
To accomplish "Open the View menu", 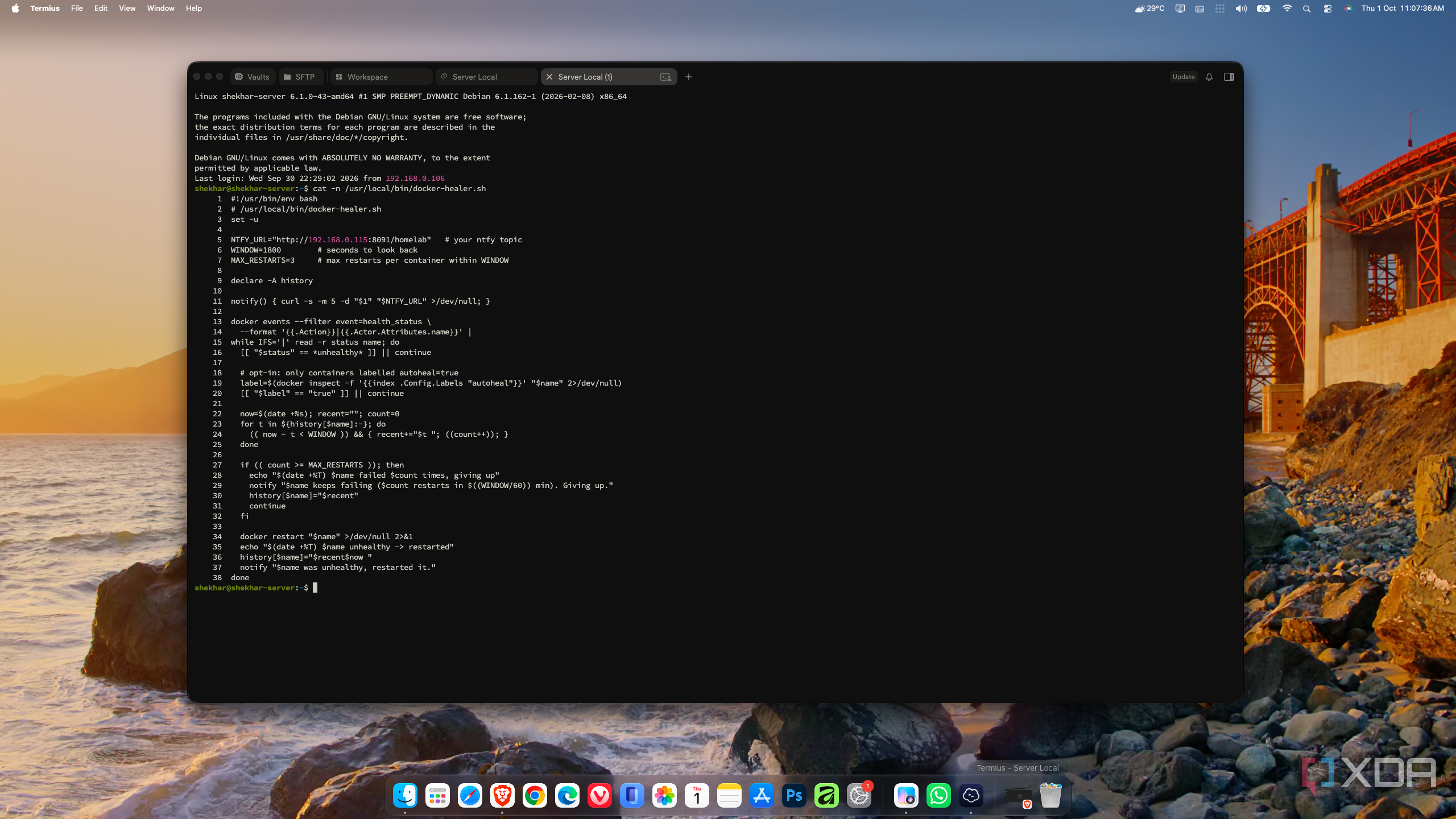I will click(x=127, y=8).
